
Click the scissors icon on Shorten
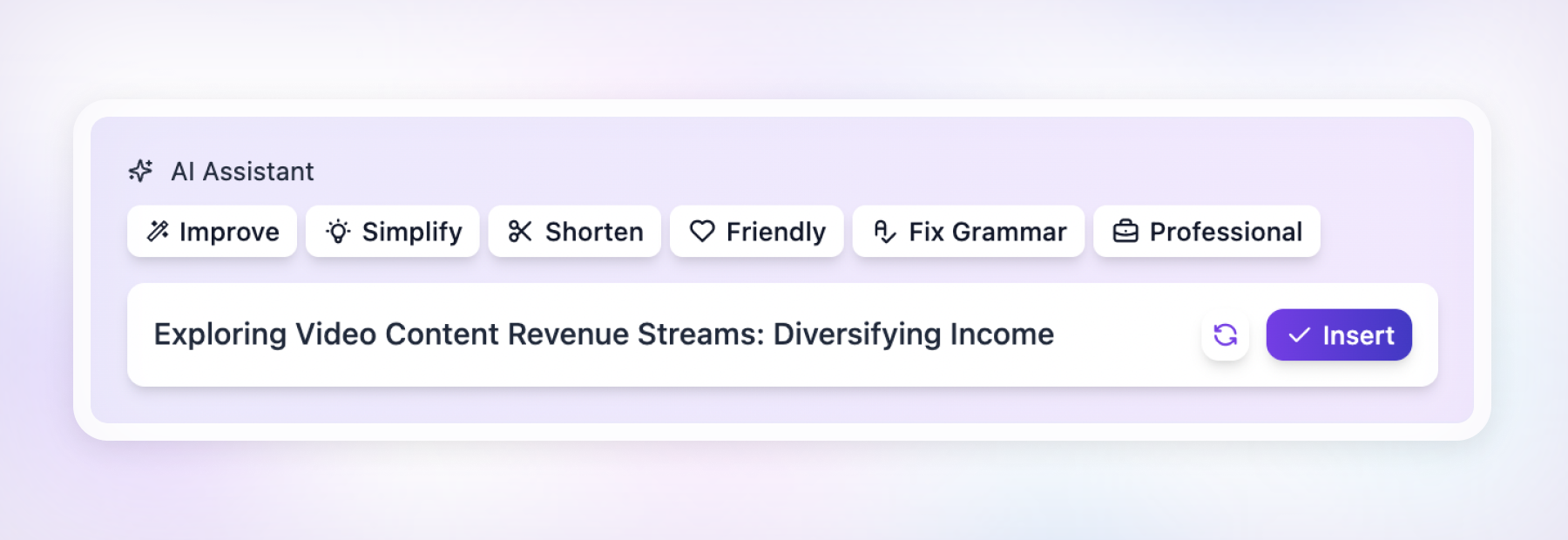pos(520,231)
